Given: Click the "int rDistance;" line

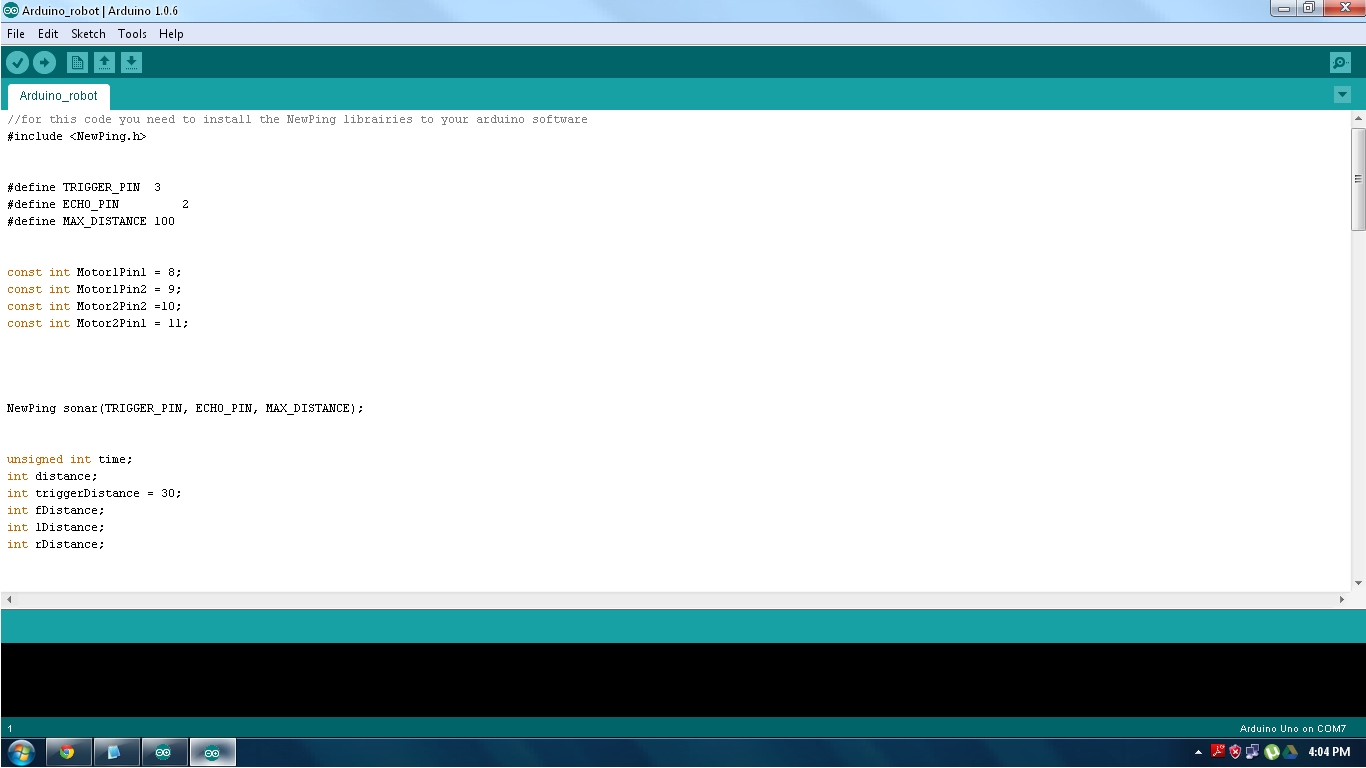Looking at the screenshot, I should [56, 544].
